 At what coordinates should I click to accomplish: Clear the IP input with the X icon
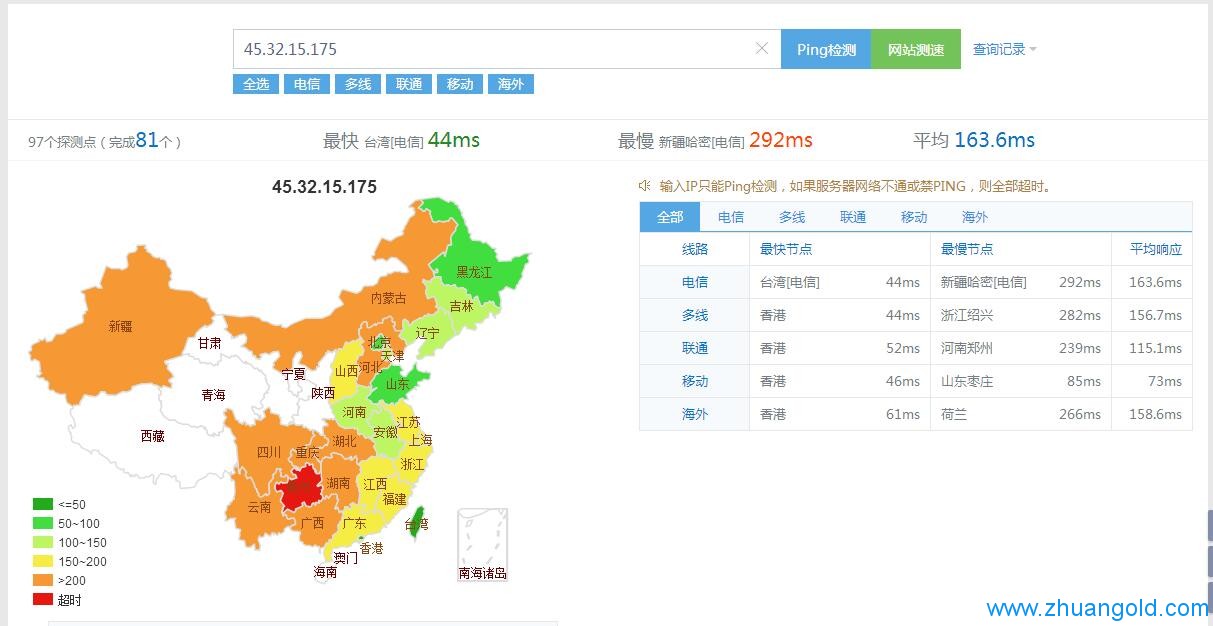[762, 48]
